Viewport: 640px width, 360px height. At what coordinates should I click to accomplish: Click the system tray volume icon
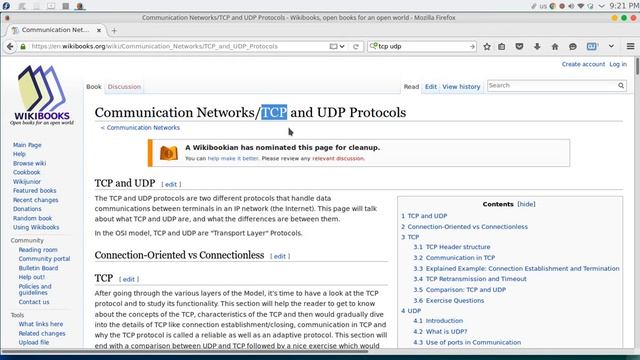click(x=571, y=6)
